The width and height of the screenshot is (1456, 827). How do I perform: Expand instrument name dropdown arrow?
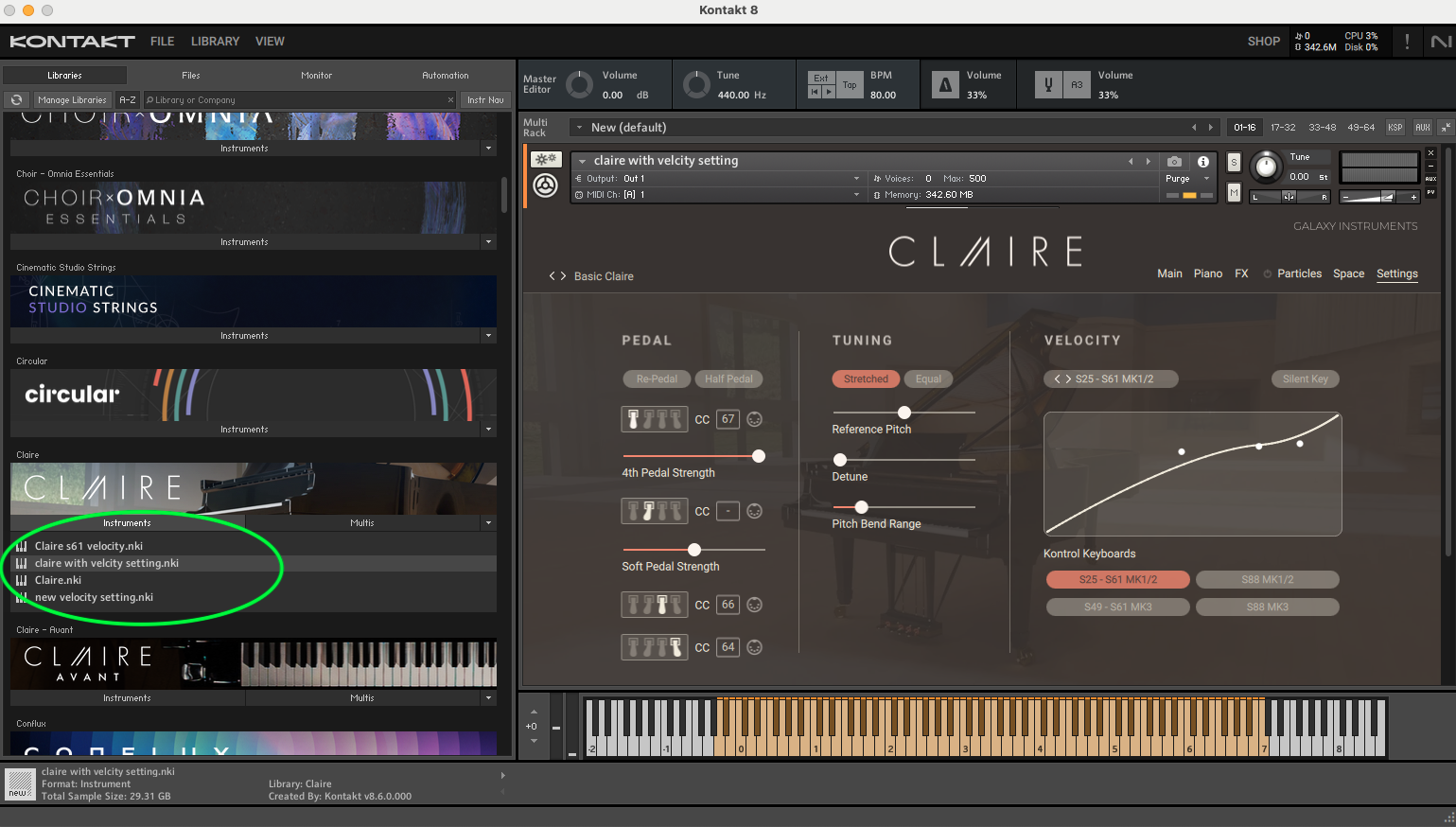(x=583, y=161)
